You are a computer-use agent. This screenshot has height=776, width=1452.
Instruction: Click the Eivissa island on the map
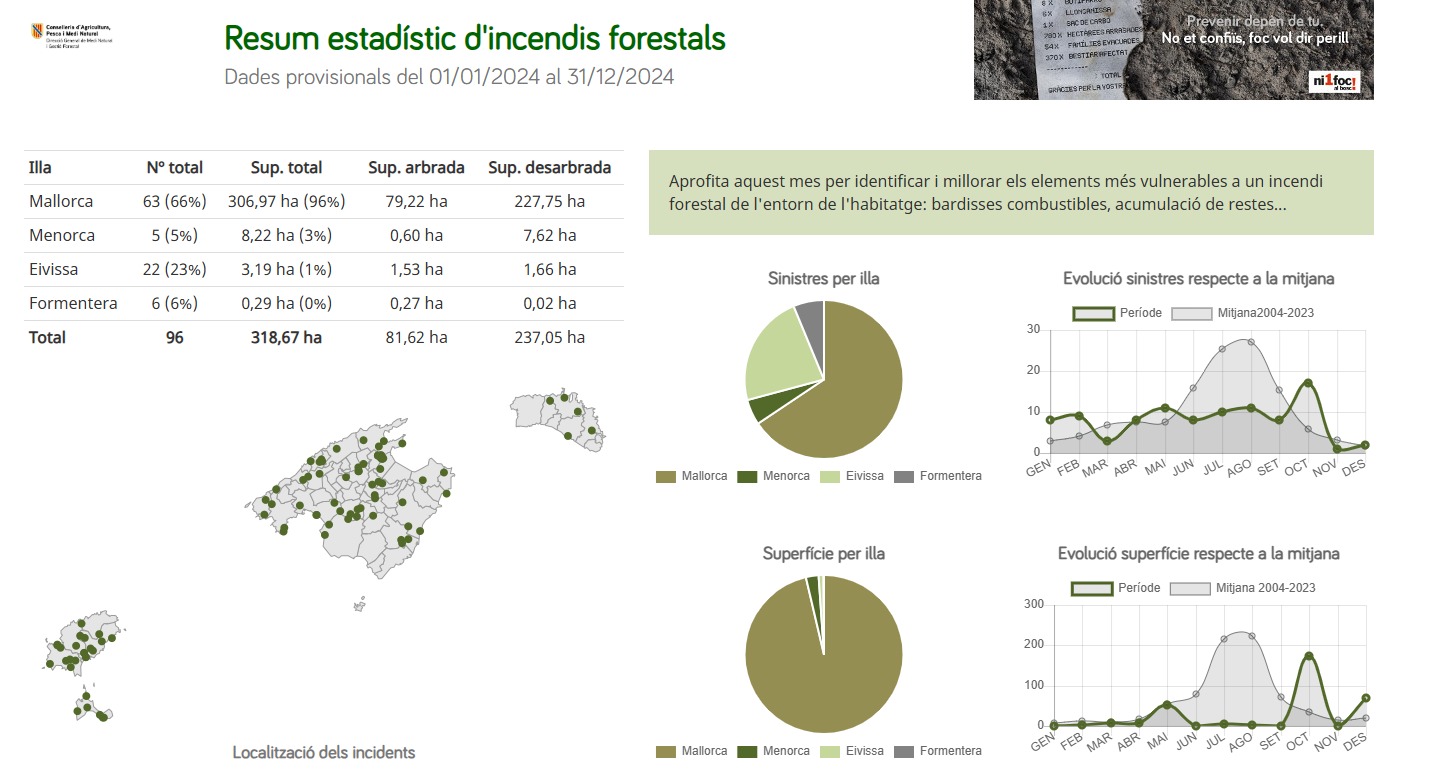coord(80,645)
